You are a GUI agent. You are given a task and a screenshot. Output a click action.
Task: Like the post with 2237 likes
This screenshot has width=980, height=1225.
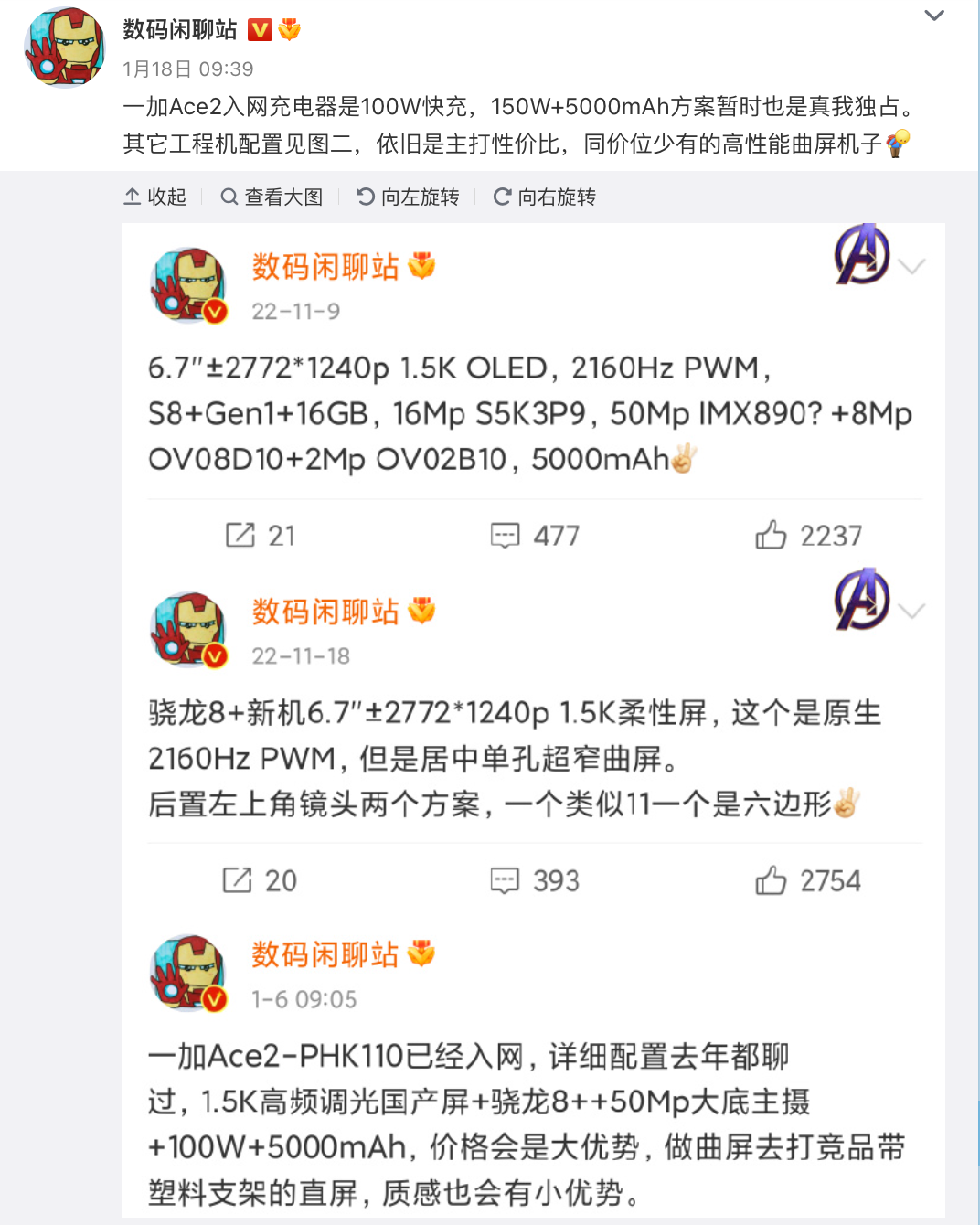771,535
